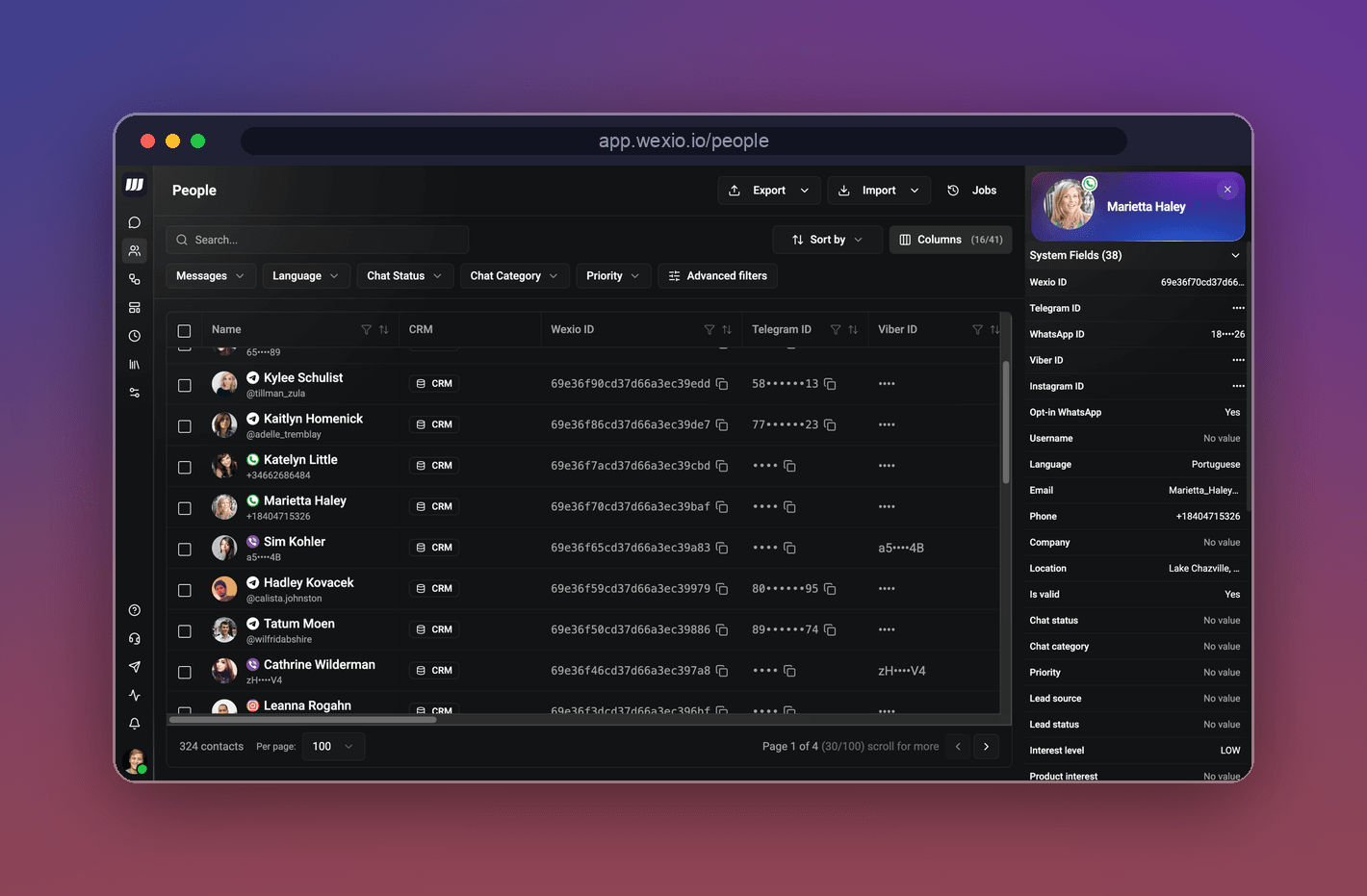The image size is (1367, 896).
Task: Go to the previous page arrow
Action: [x=958, y=747]
